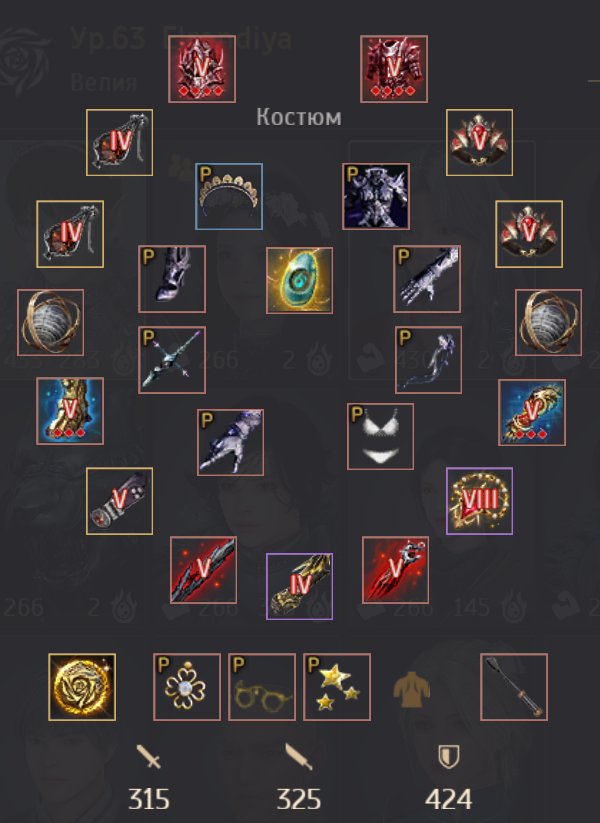Viewport: 600px width, 823px height.
Task: Select the riding crop tool slot
Action: point(514,687)
